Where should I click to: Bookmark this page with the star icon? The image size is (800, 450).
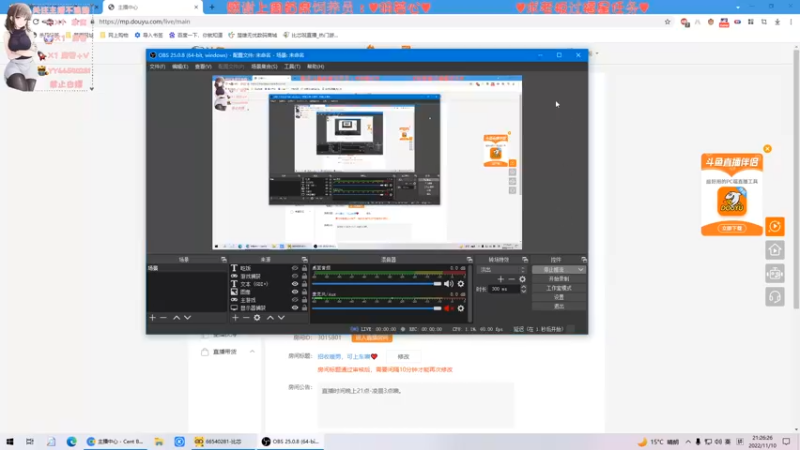pyautogui.click(x=667, y=22)
